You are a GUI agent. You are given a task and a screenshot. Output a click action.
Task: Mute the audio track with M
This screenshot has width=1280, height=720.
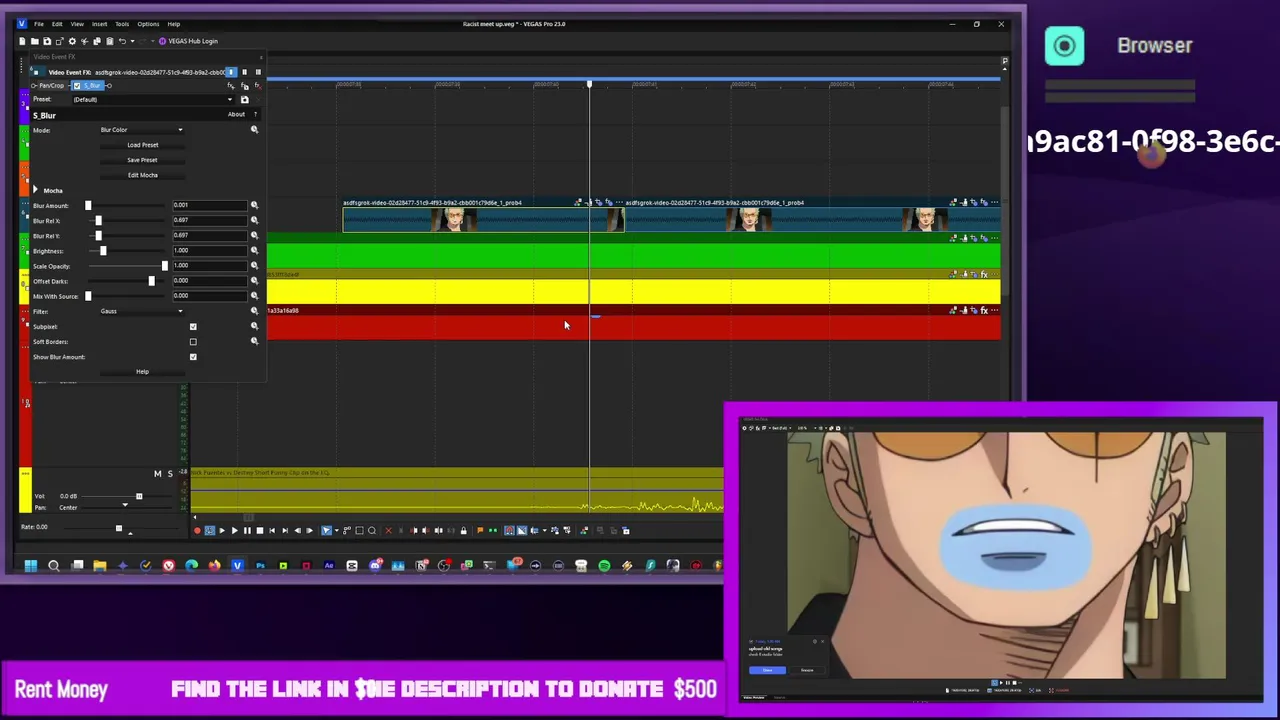[157, 473]
